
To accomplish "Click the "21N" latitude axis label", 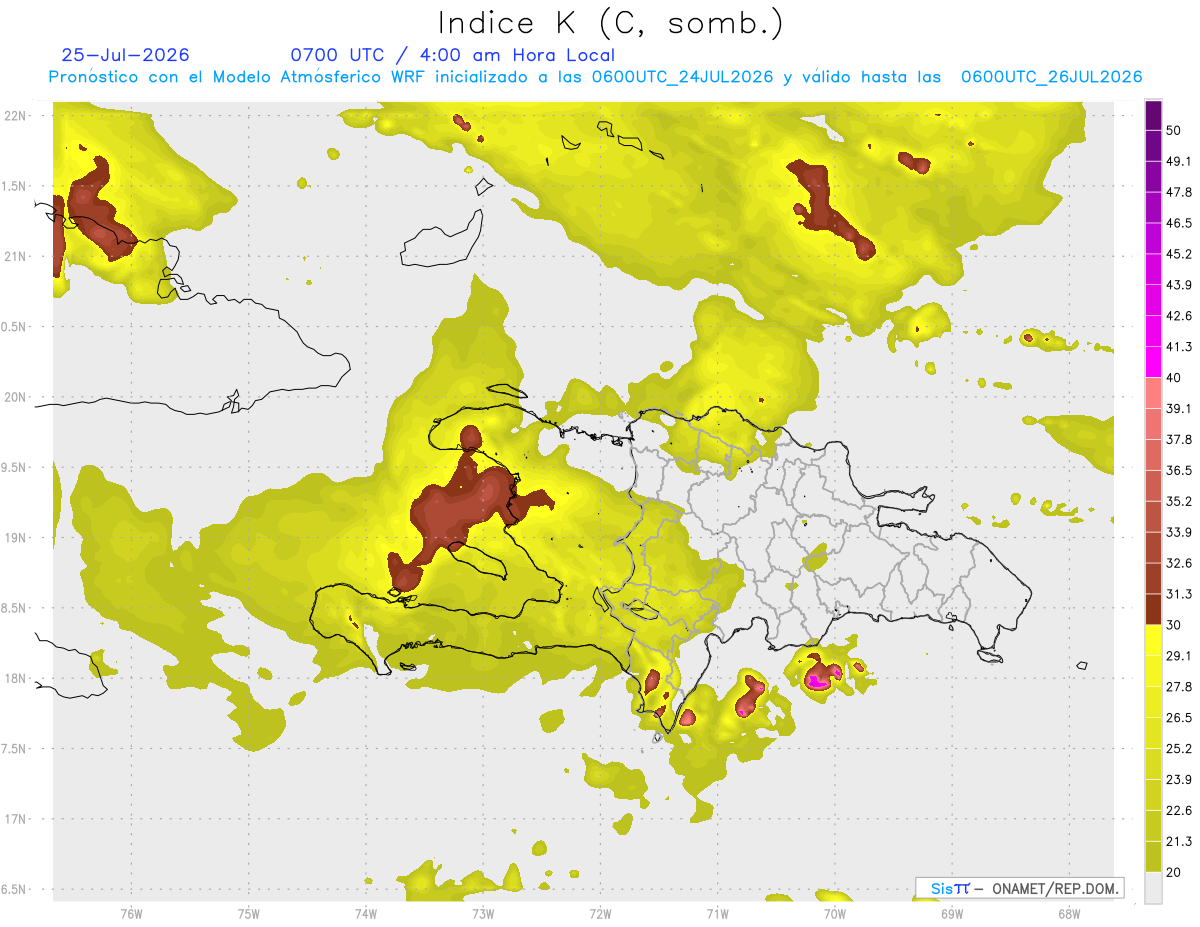I will click(x=16, y=256).
